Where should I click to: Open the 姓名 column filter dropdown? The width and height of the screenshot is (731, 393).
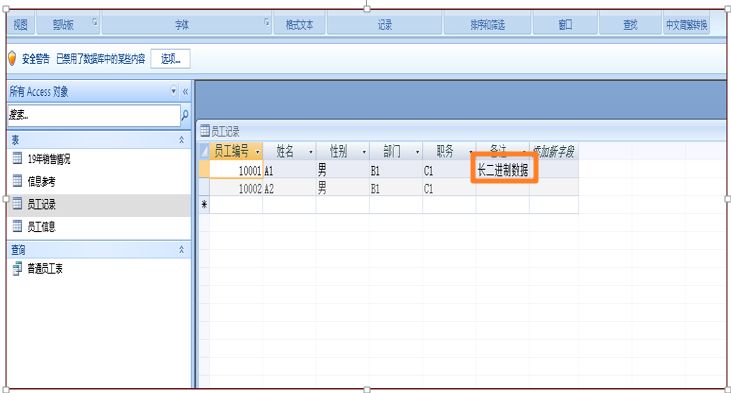310,152
